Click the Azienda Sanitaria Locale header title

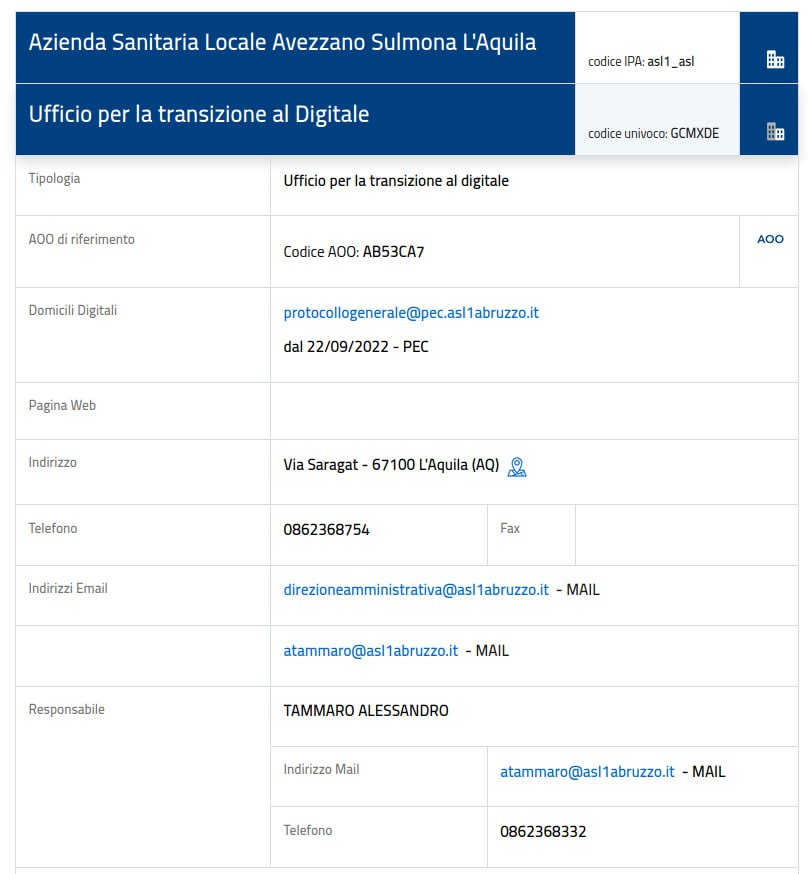pyautogui.click(x=282, y=42)
